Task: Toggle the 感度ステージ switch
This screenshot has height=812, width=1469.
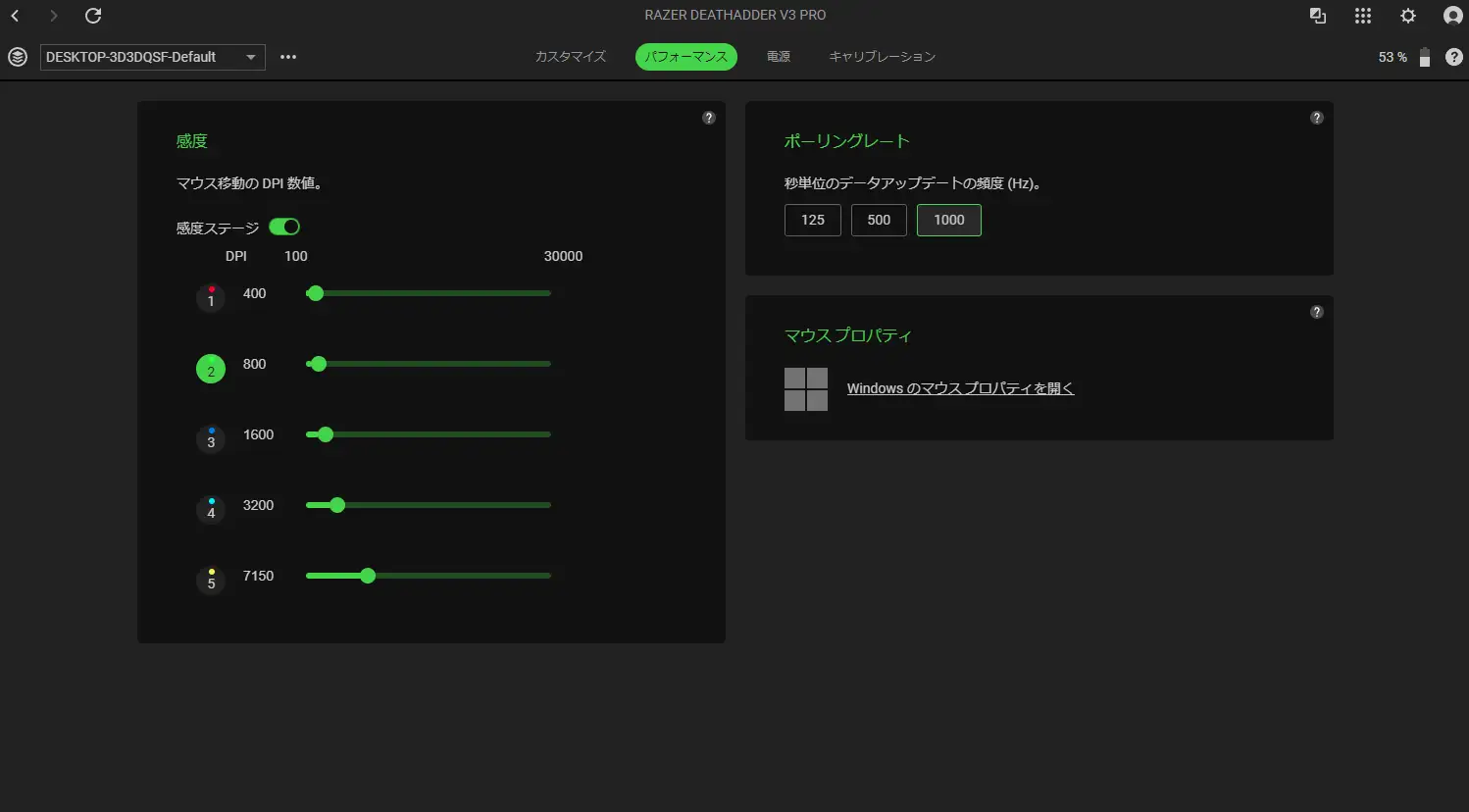Action: coord(284,227)
